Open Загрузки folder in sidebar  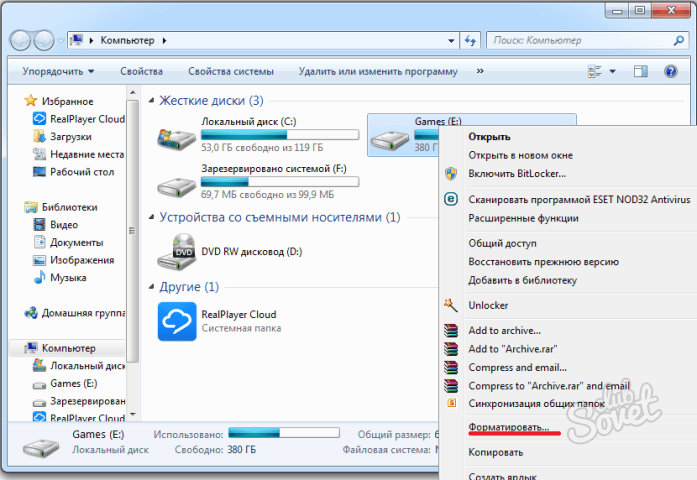point(63,136)
